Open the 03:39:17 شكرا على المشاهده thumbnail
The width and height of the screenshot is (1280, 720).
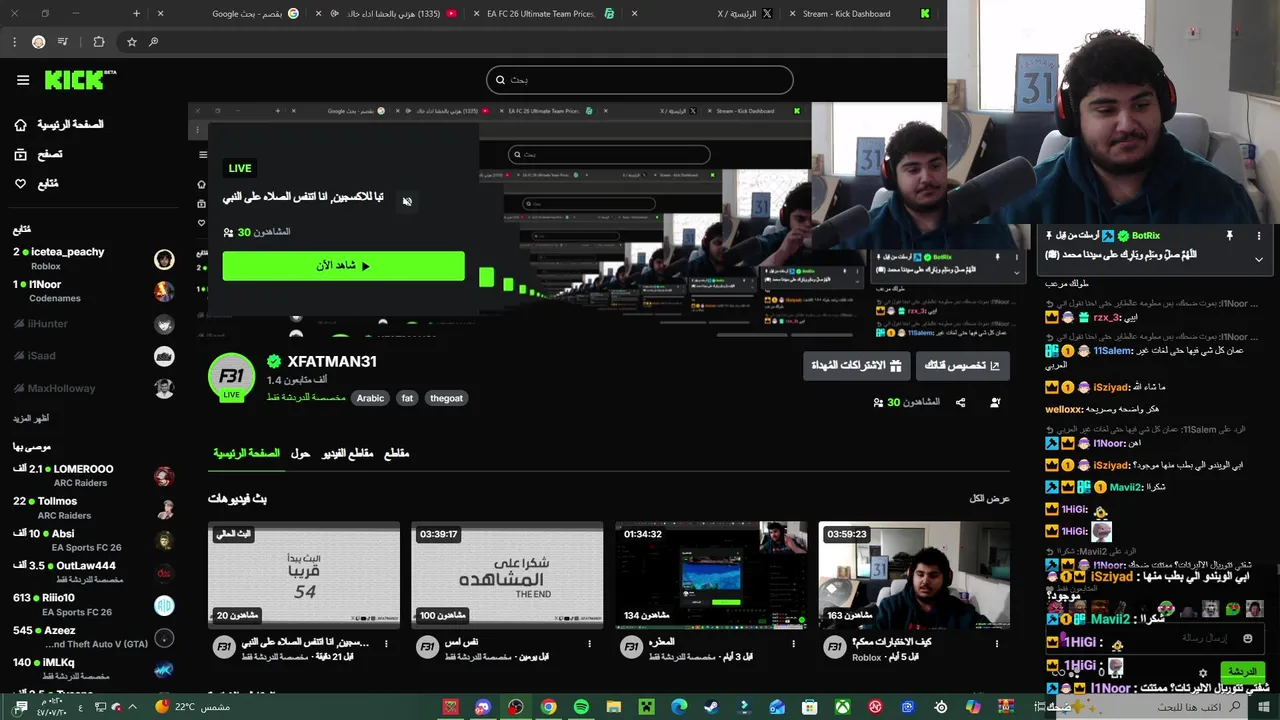coord(507,575)
